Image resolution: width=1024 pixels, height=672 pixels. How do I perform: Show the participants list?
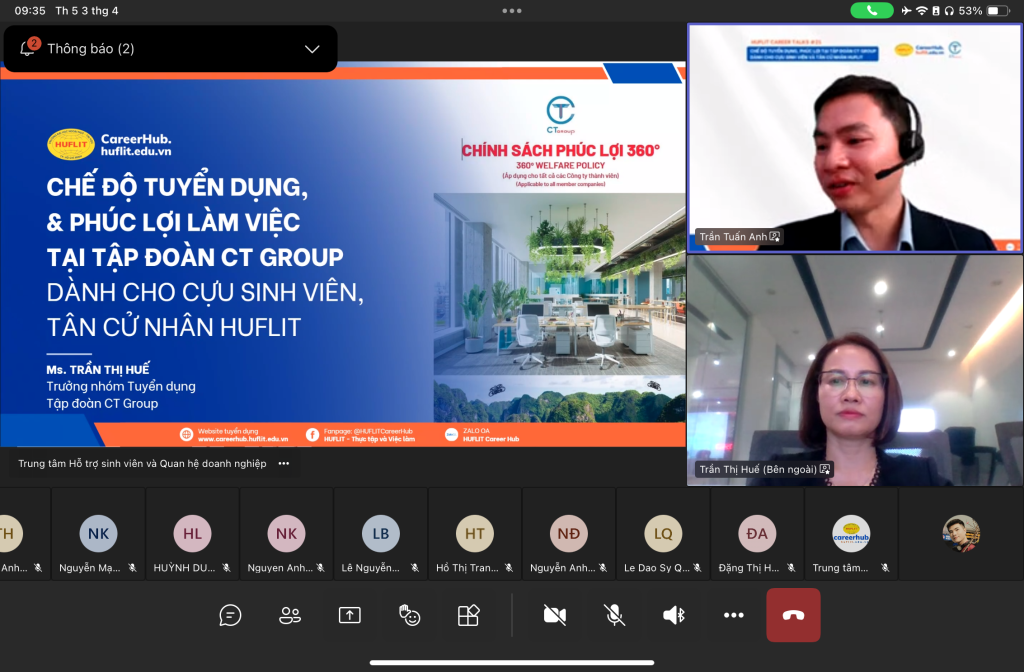(x=290, y=615)
